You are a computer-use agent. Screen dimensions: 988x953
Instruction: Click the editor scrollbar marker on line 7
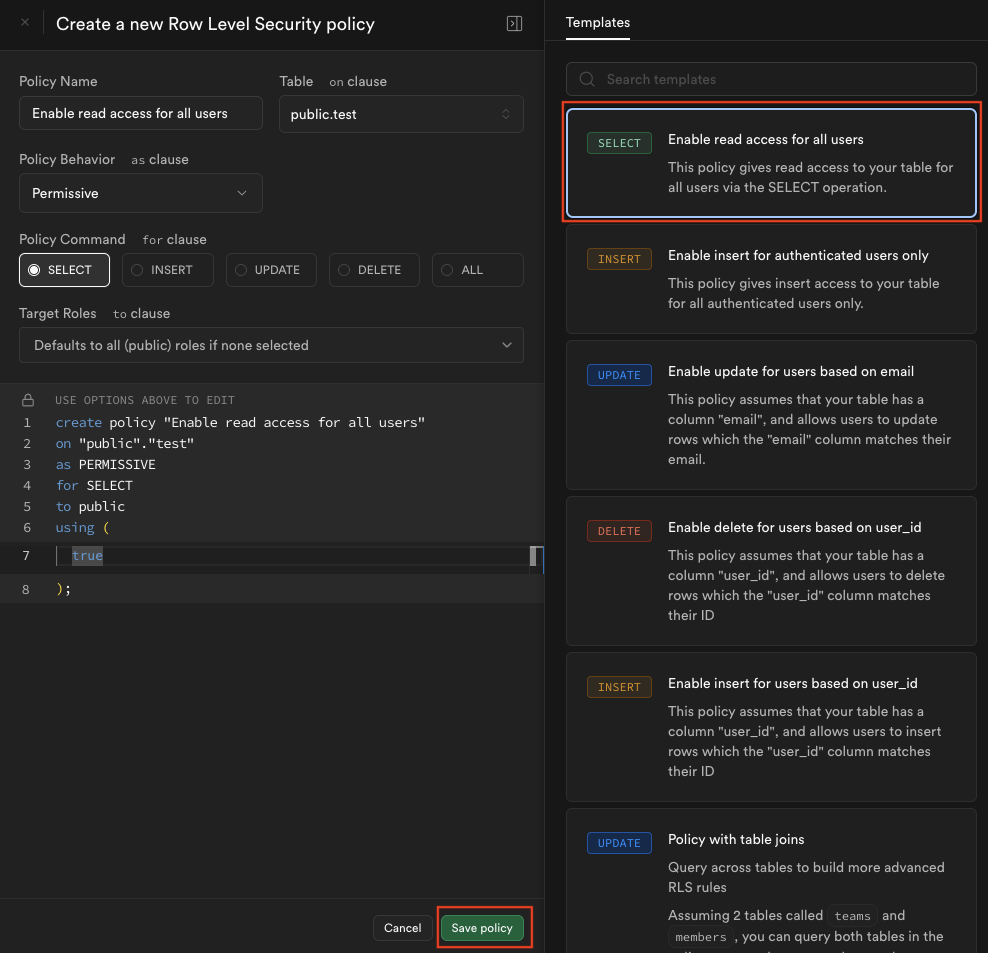[533, 556]
